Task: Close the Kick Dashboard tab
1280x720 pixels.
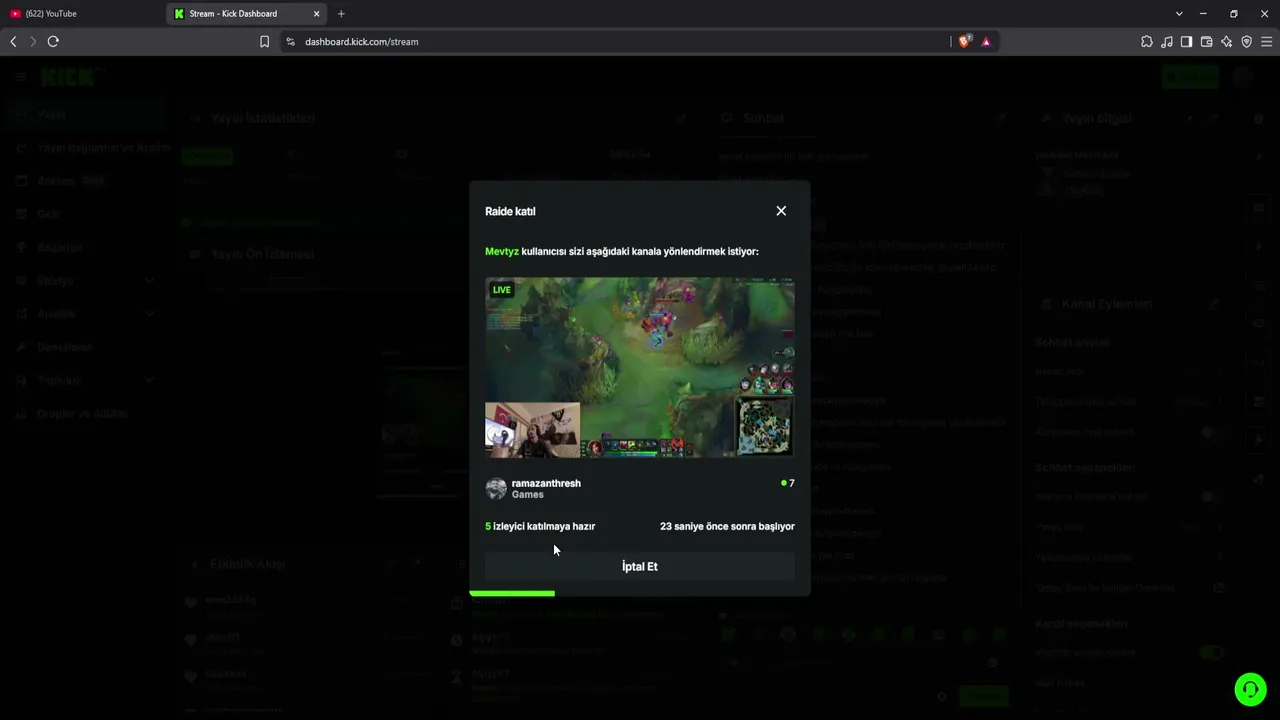Action: 317,14
